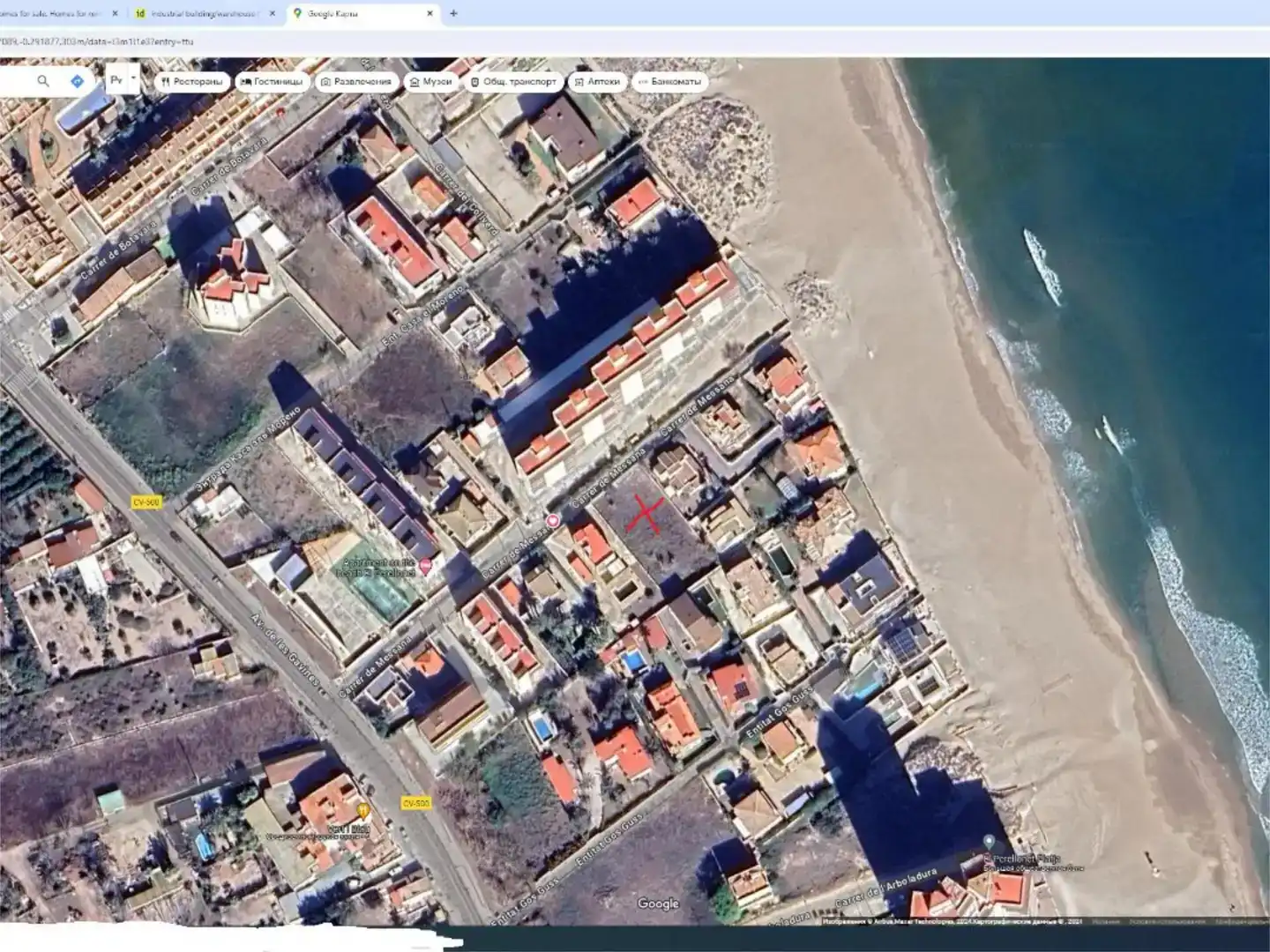Click the Google logo at map bottom
Screen dimensions: 1270x952
pyautogui.click(x=658, y=904)
